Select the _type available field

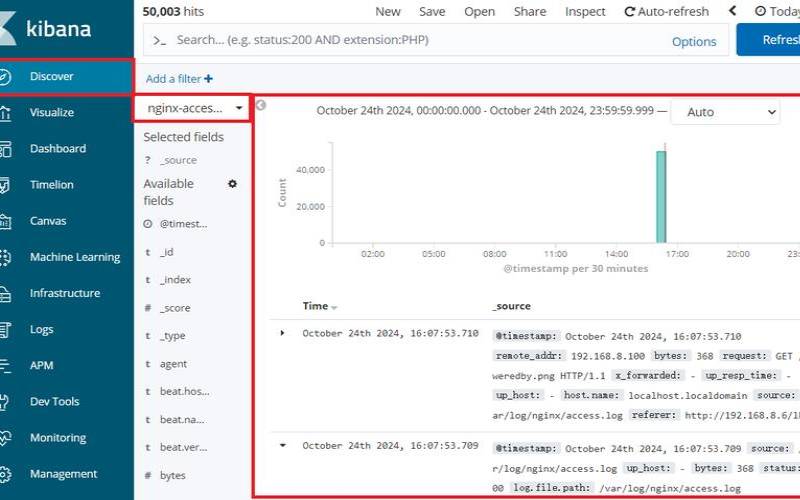click(172, 336)
